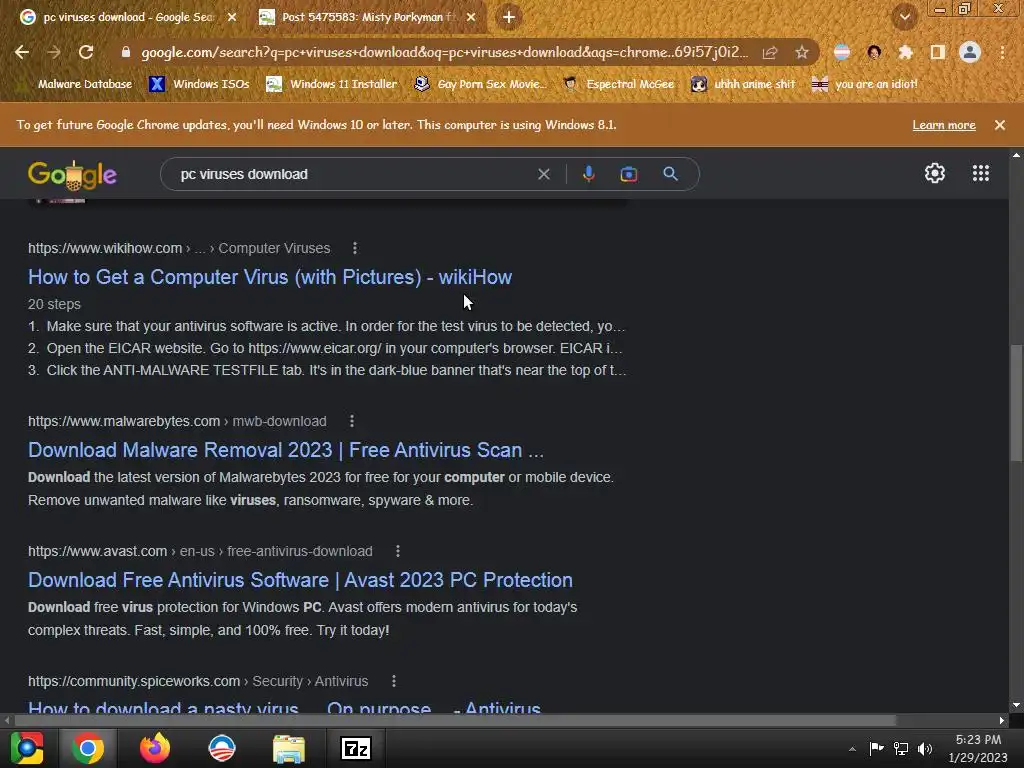Click Learn more in update banner
This screenshot has height=768, width=1024.
(944, 125)
